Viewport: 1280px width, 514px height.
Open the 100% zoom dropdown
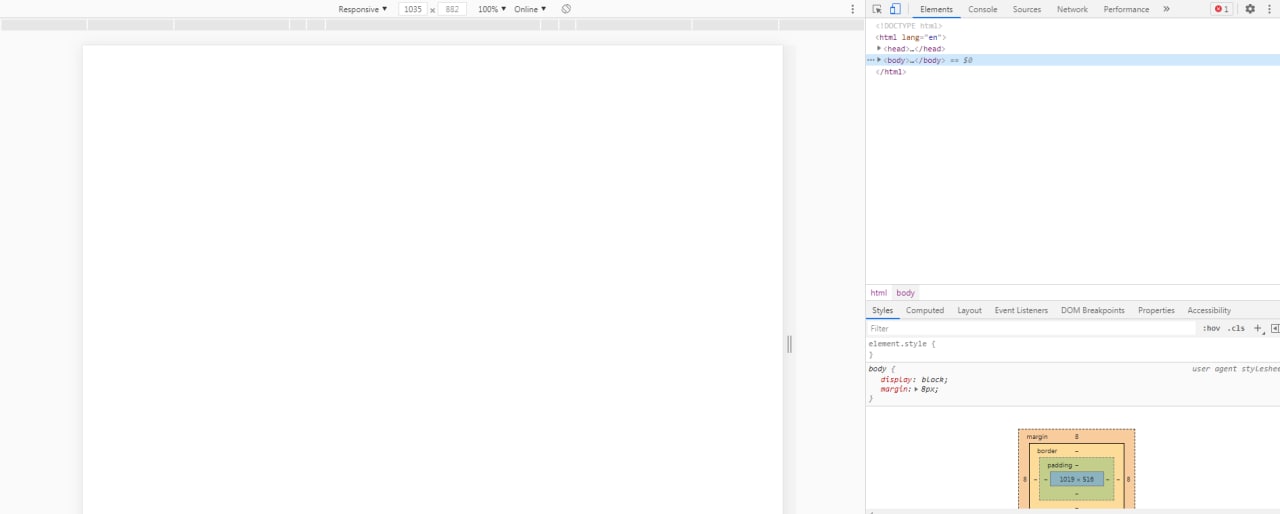pos(492,9)
